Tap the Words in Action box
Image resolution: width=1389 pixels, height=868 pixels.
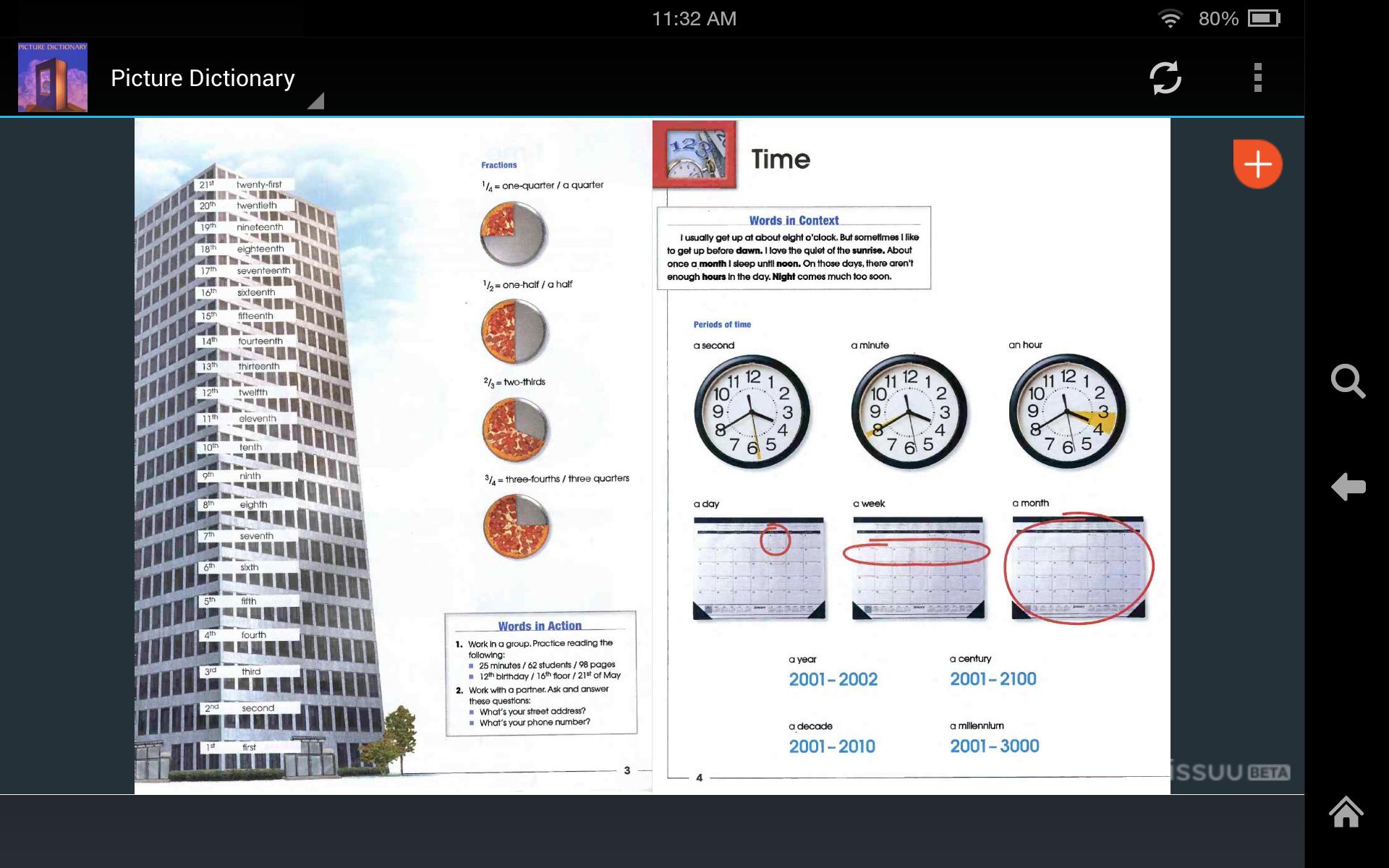[540, 673]
